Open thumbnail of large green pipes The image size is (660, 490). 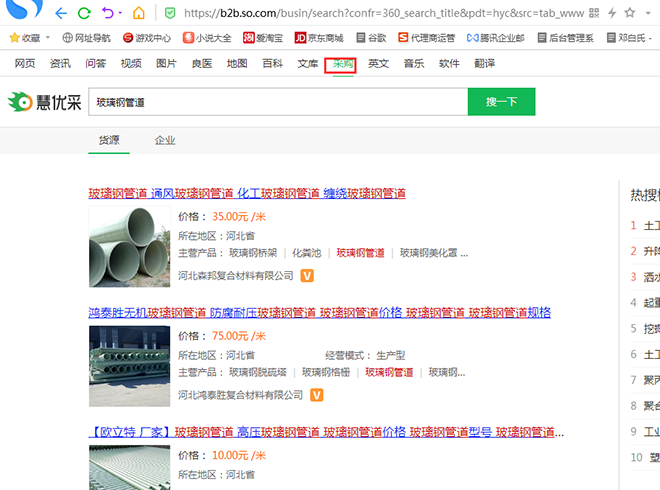pyautogui.click(x=130, y=247)
